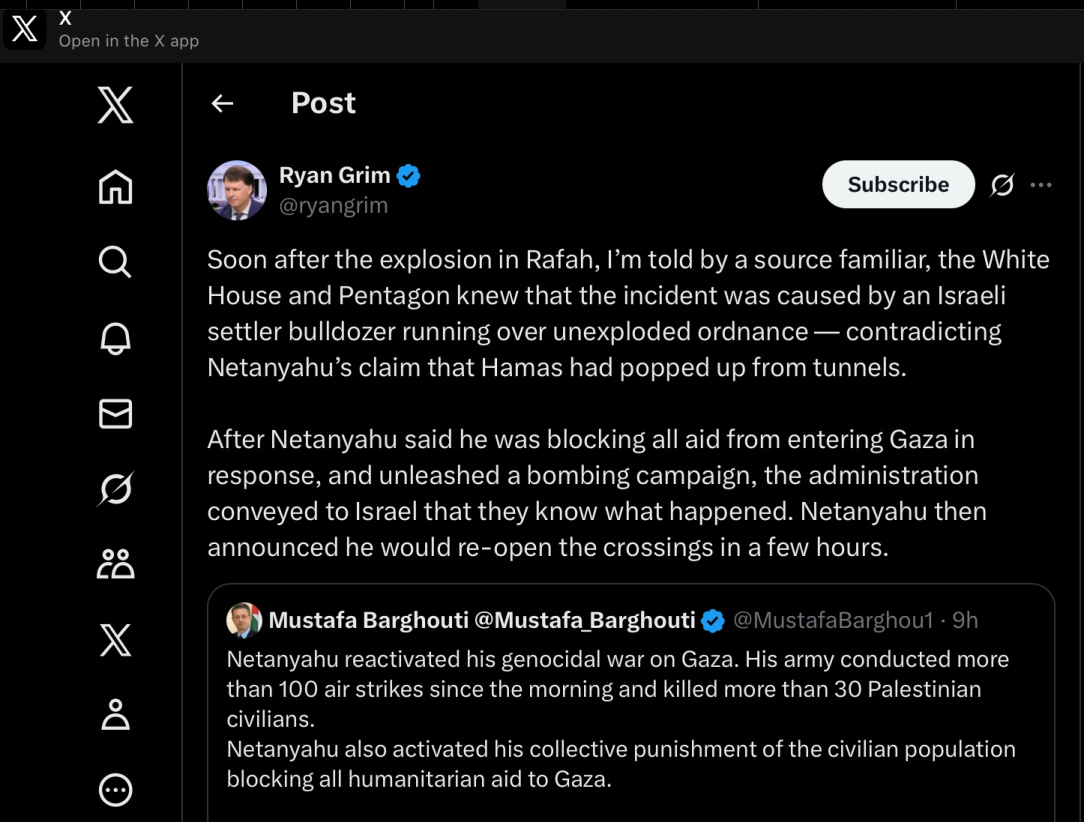
Task: Subscribe to Ryan Grim
Action: pos(897,185)
